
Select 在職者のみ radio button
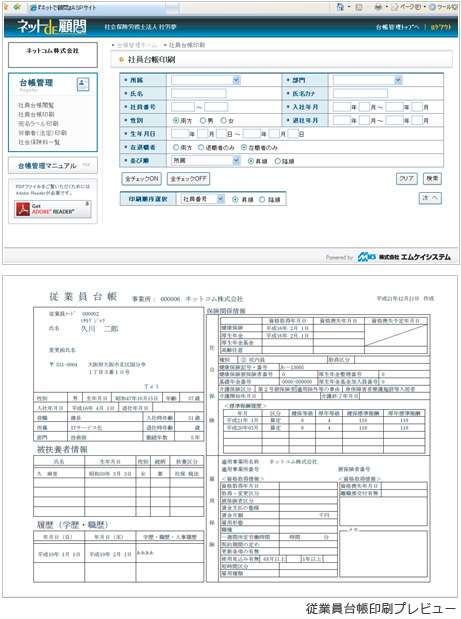[x=244, y=147]
